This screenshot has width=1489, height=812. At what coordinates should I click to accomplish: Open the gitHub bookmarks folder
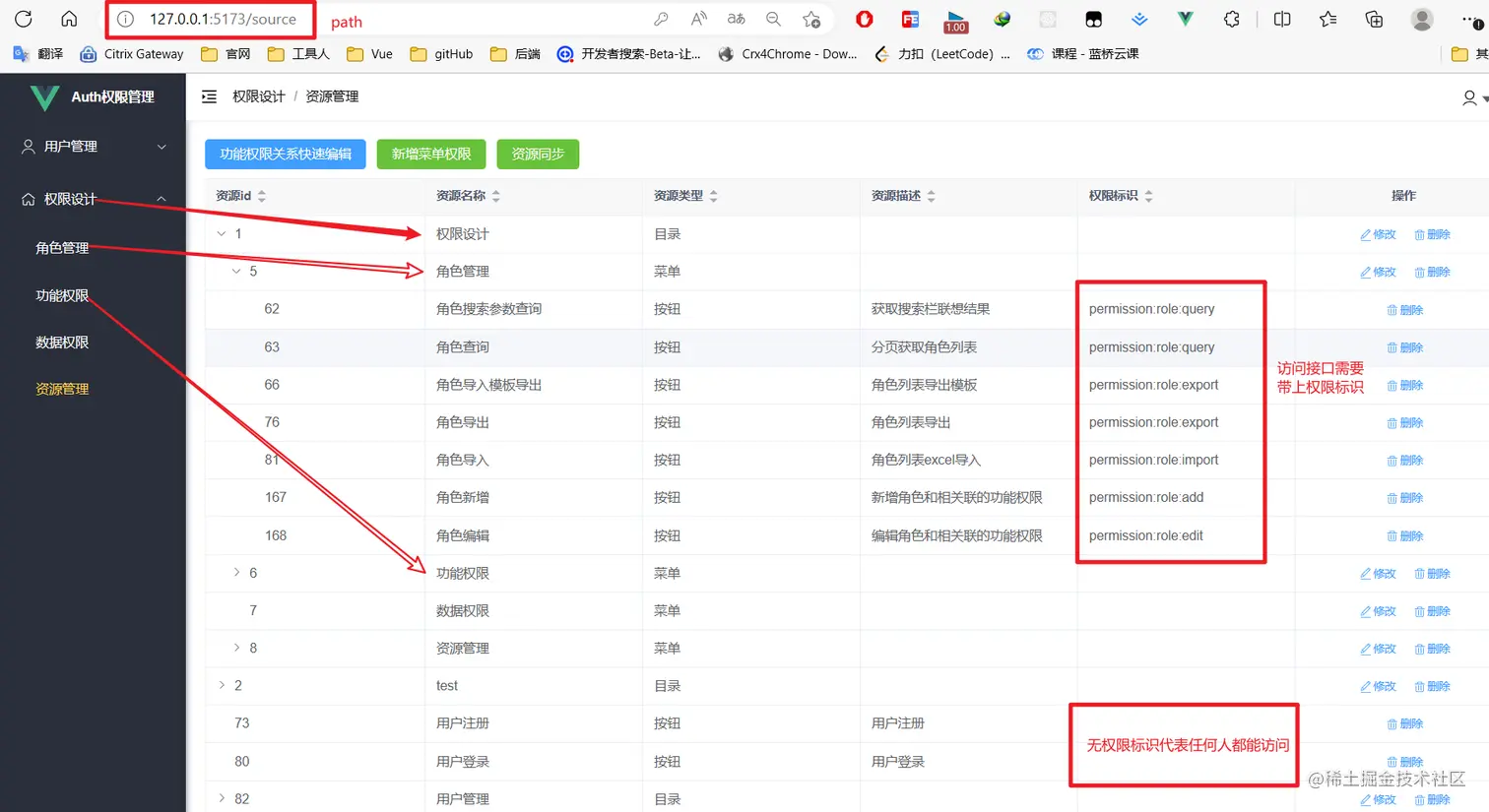pyautogui.click(x=441, y=54)
